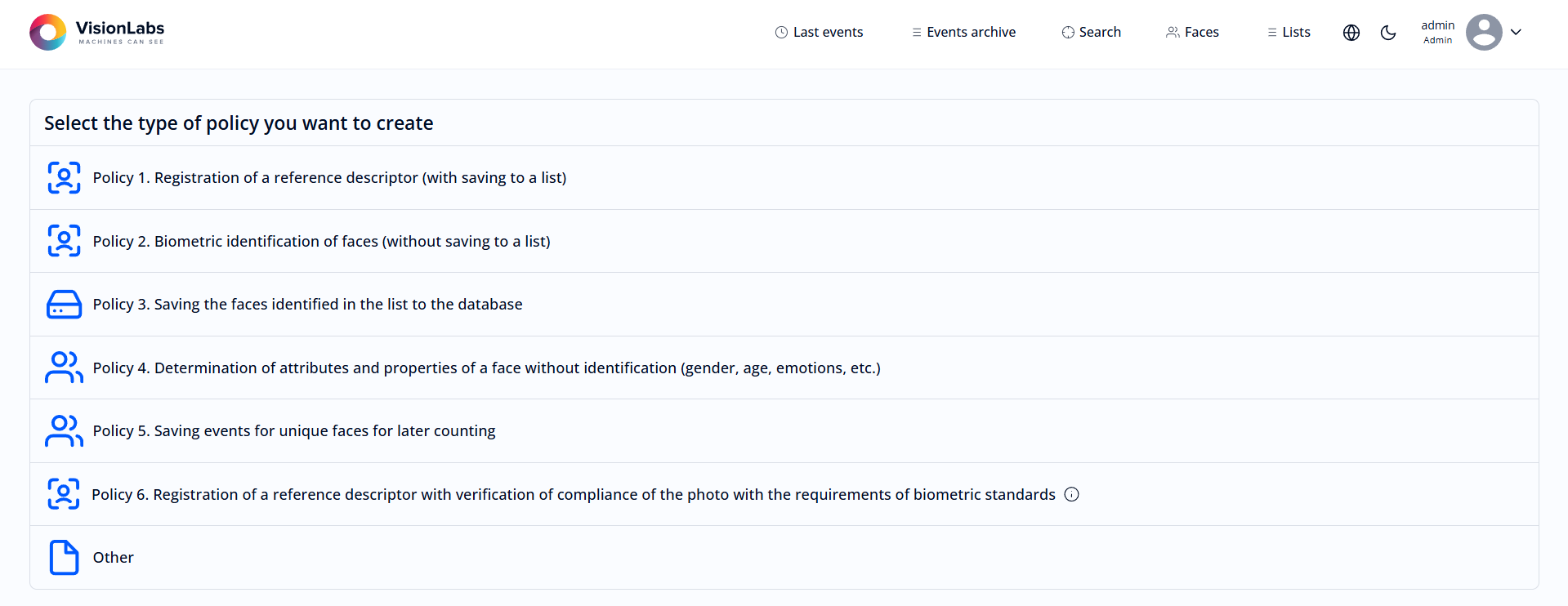Click the Policy 3 database drive icon
The height and width of the screenshot is (606, 1568).
tap(64, 305)
